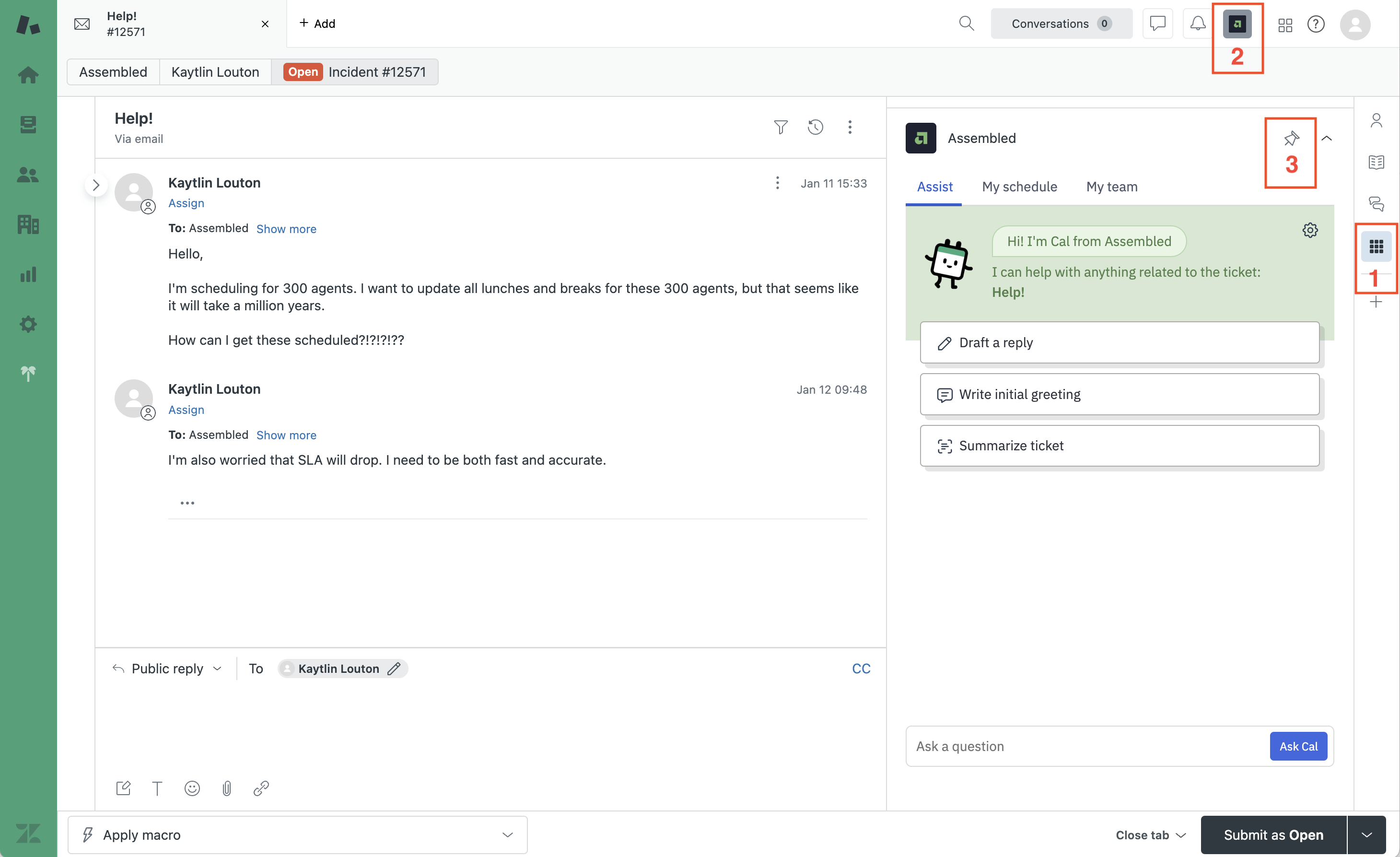Open the Apps grid icon in right rail
The image size is (1400, 857).
click(x=1376, y=246)
